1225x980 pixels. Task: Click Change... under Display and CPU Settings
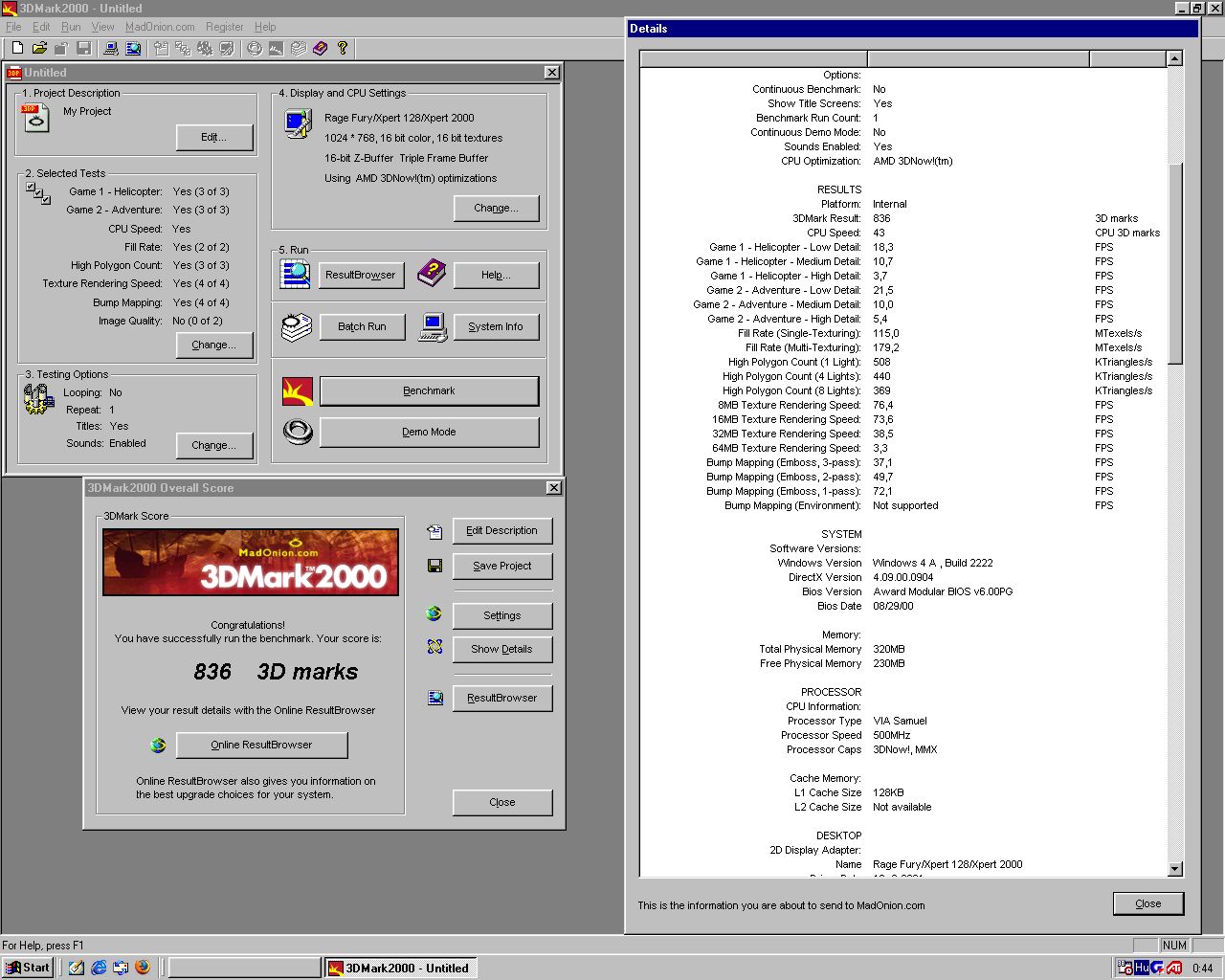coord(497,209)
